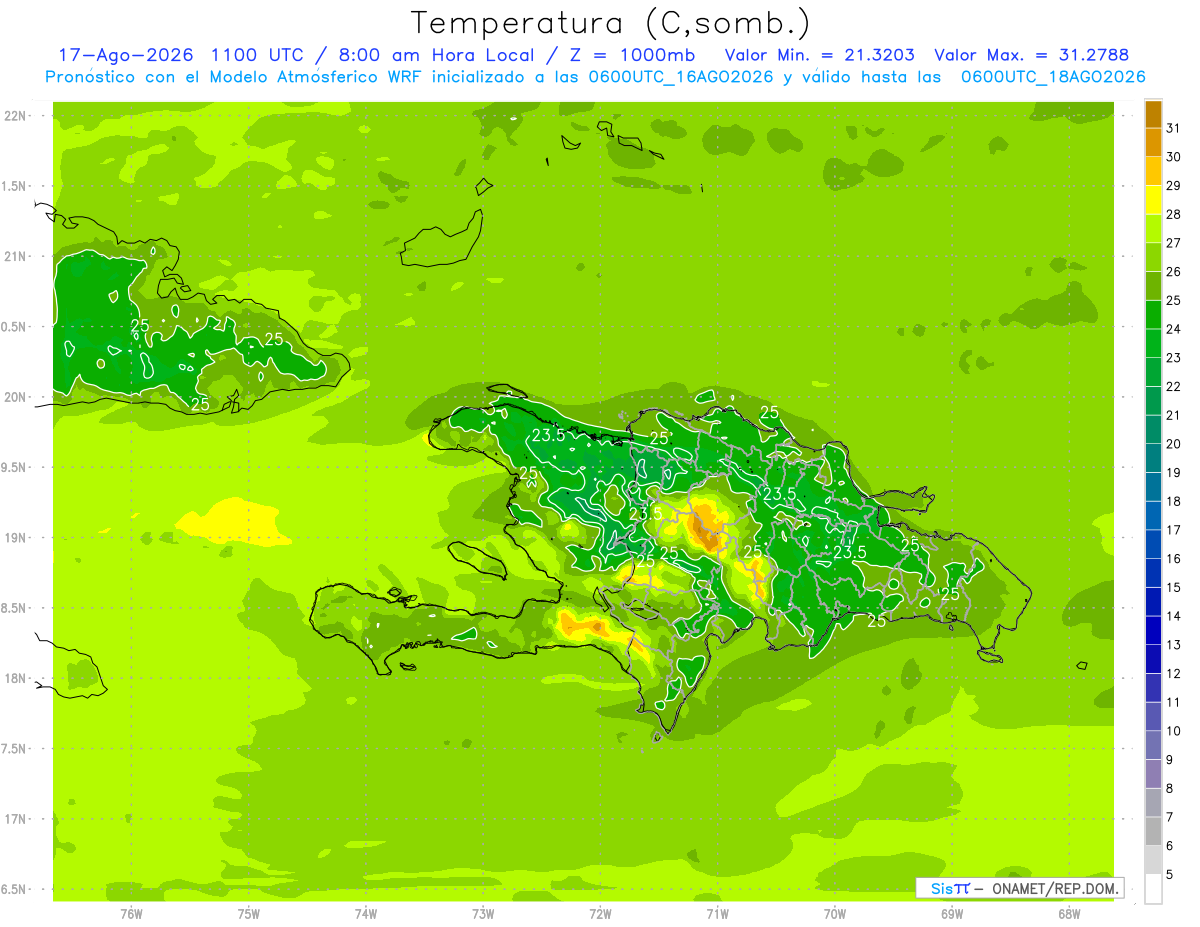Pick the purple legend swatch between 9 and 10
The width and height of the screenshot is (1200, 927).
point(1153,745)
